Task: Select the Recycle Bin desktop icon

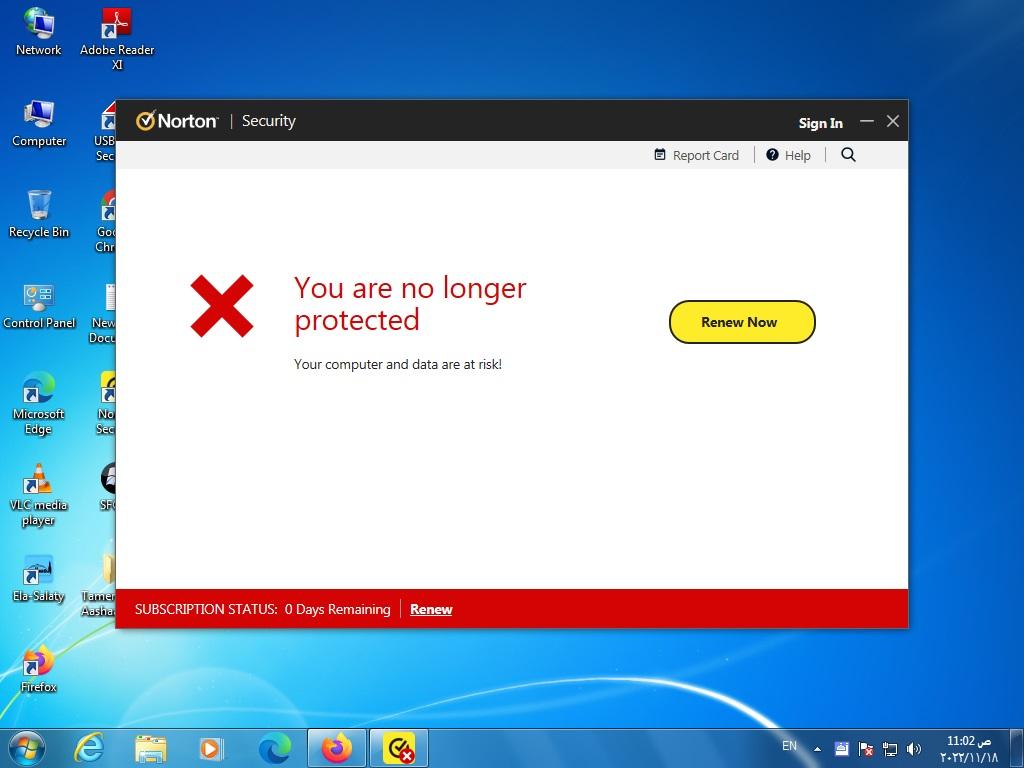Action: (39, 214)
